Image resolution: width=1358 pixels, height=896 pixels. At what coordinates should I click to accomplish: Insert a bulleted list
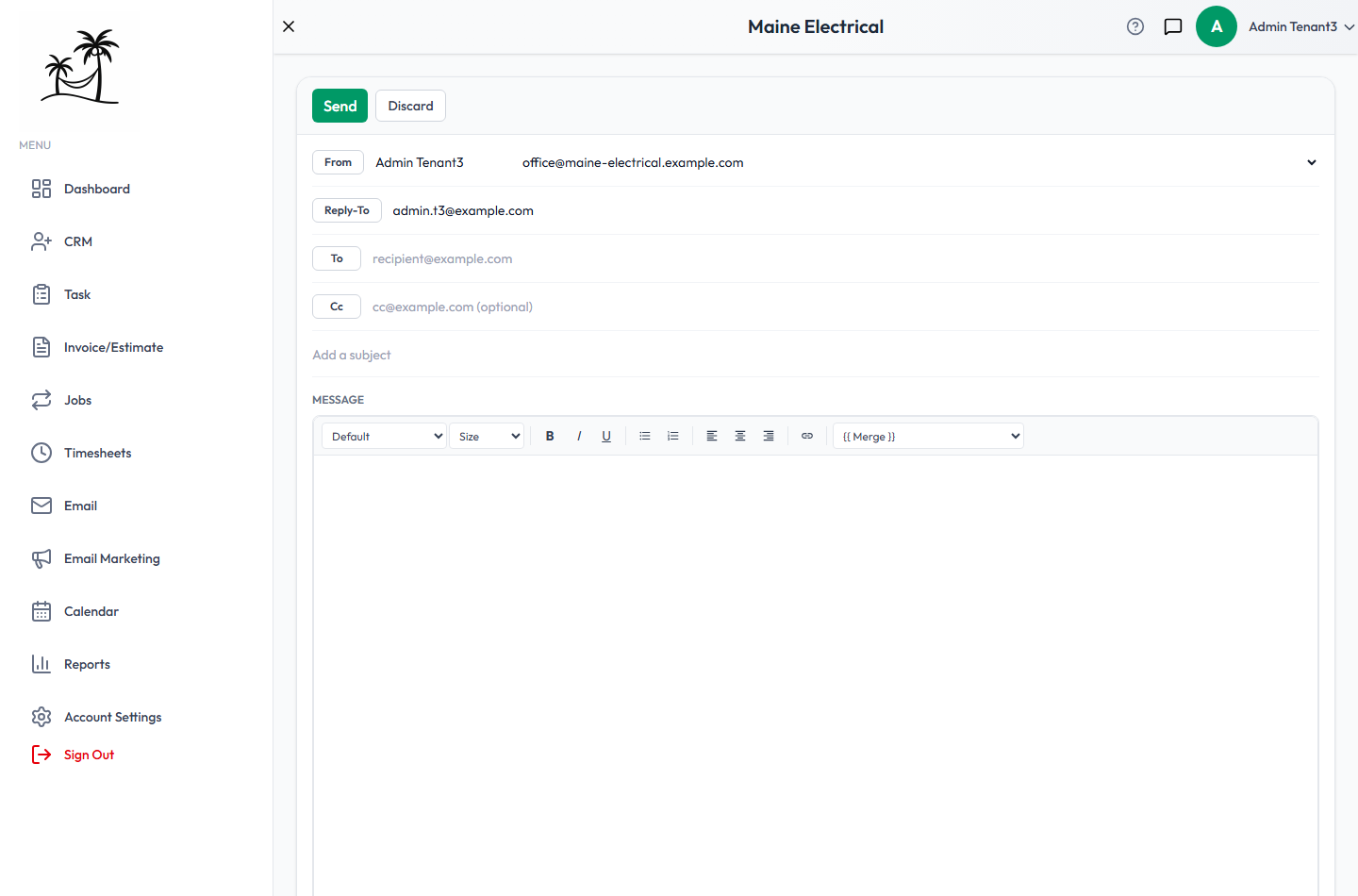point(645,436)
